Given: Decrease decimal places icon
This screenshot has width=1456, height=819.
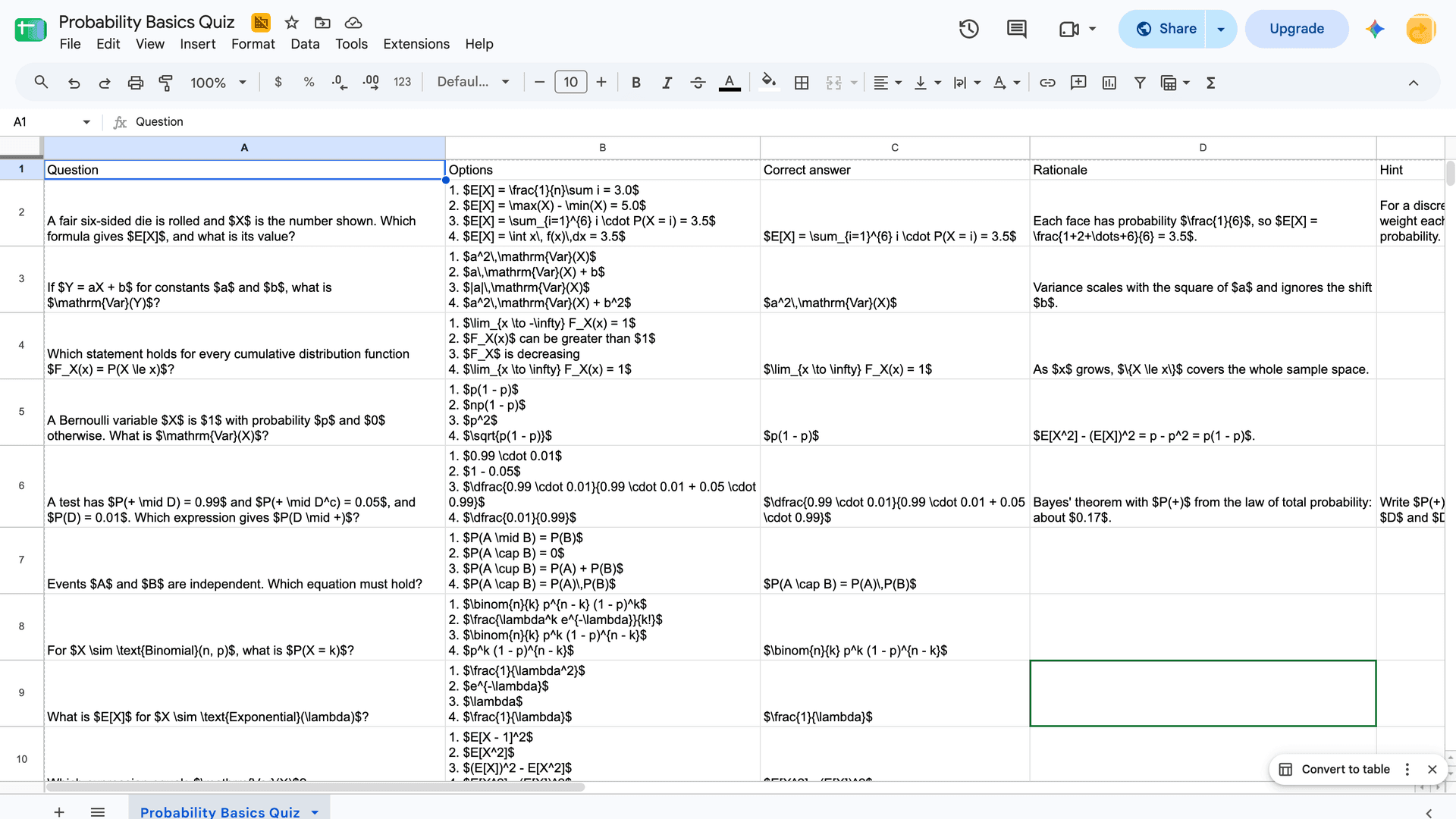Looking at the screenshot, I should coord(340,82).
